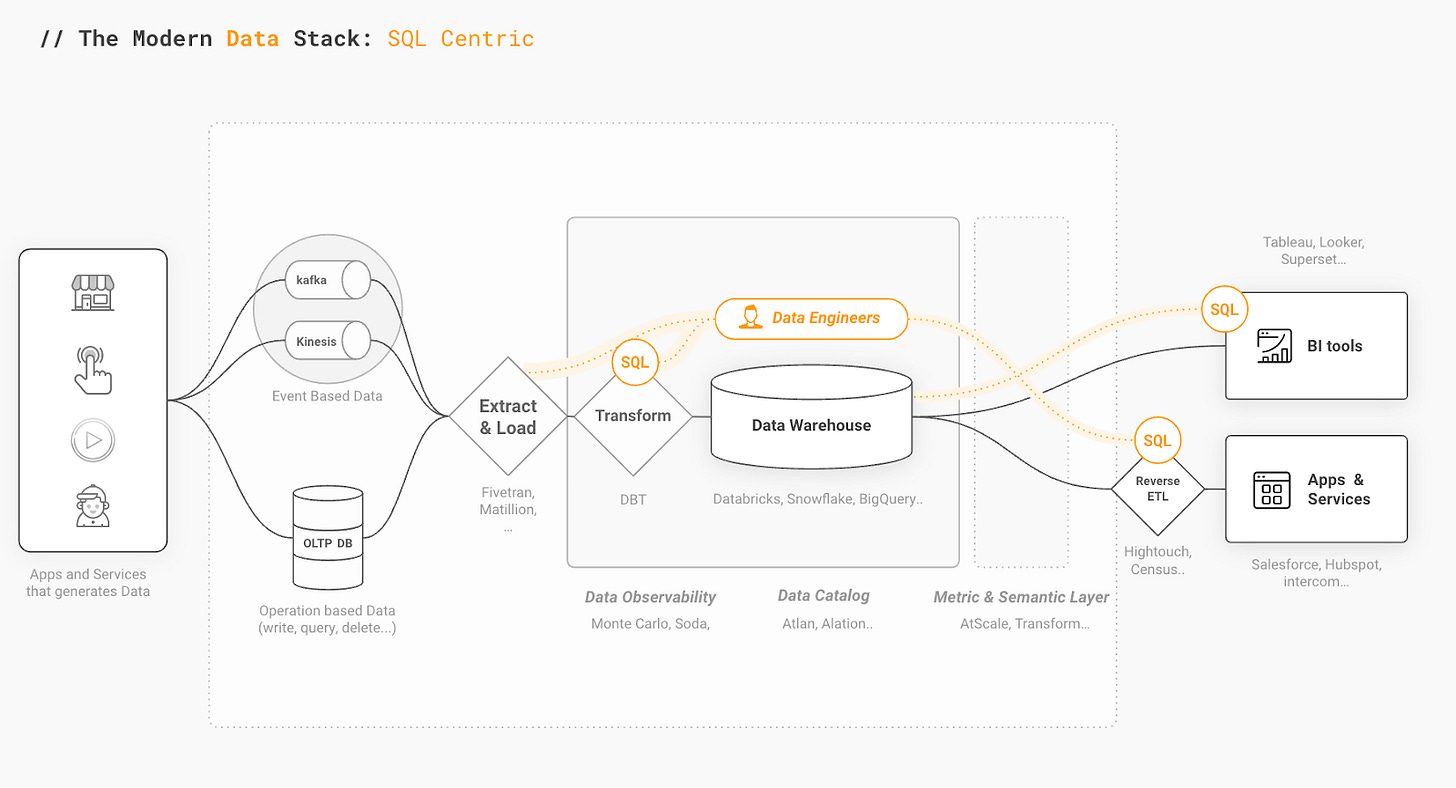Screen dimensions: 1456x788
Task: Click the Data Engineers pill label
Action: (811, 319)
